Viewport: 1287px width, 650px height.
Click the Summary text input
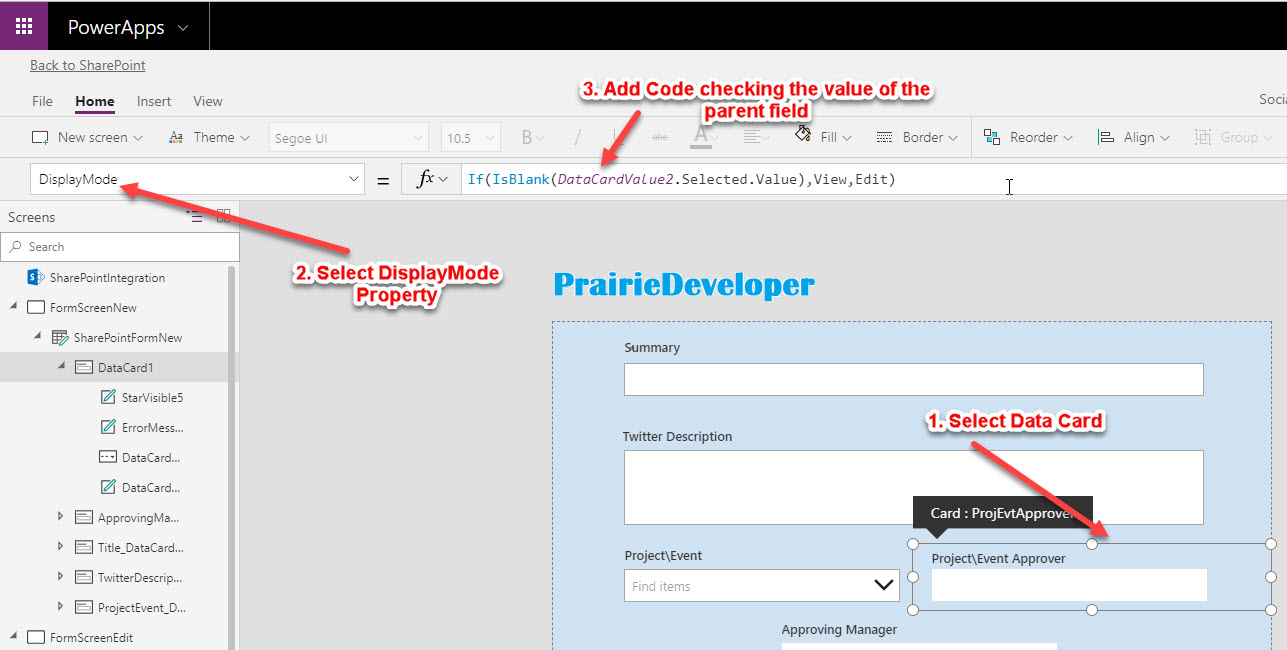pyautogui.click(x=914, y=380)
